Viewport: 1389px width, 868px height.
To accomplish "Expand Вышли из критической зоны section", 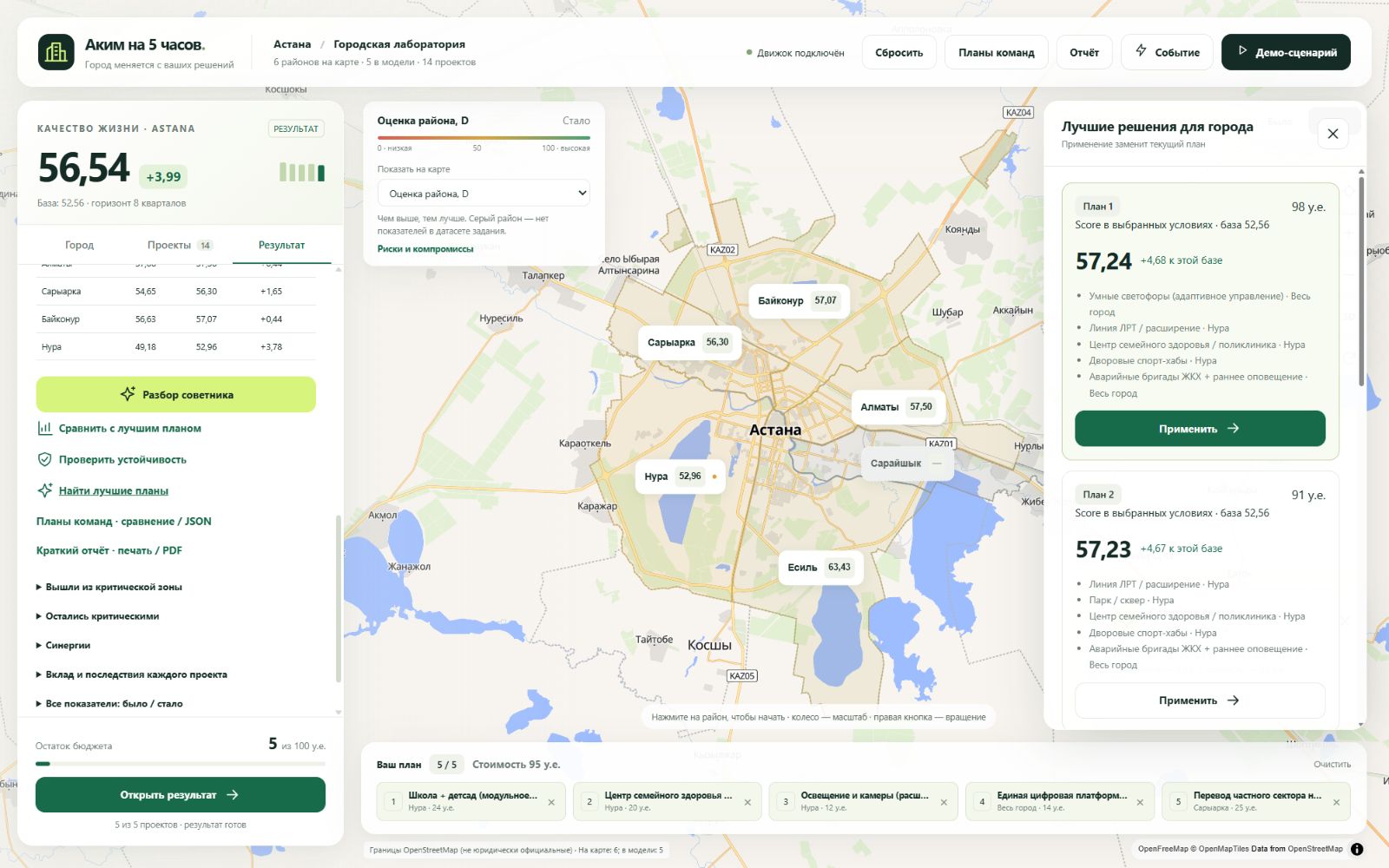I will click(109, 587).
